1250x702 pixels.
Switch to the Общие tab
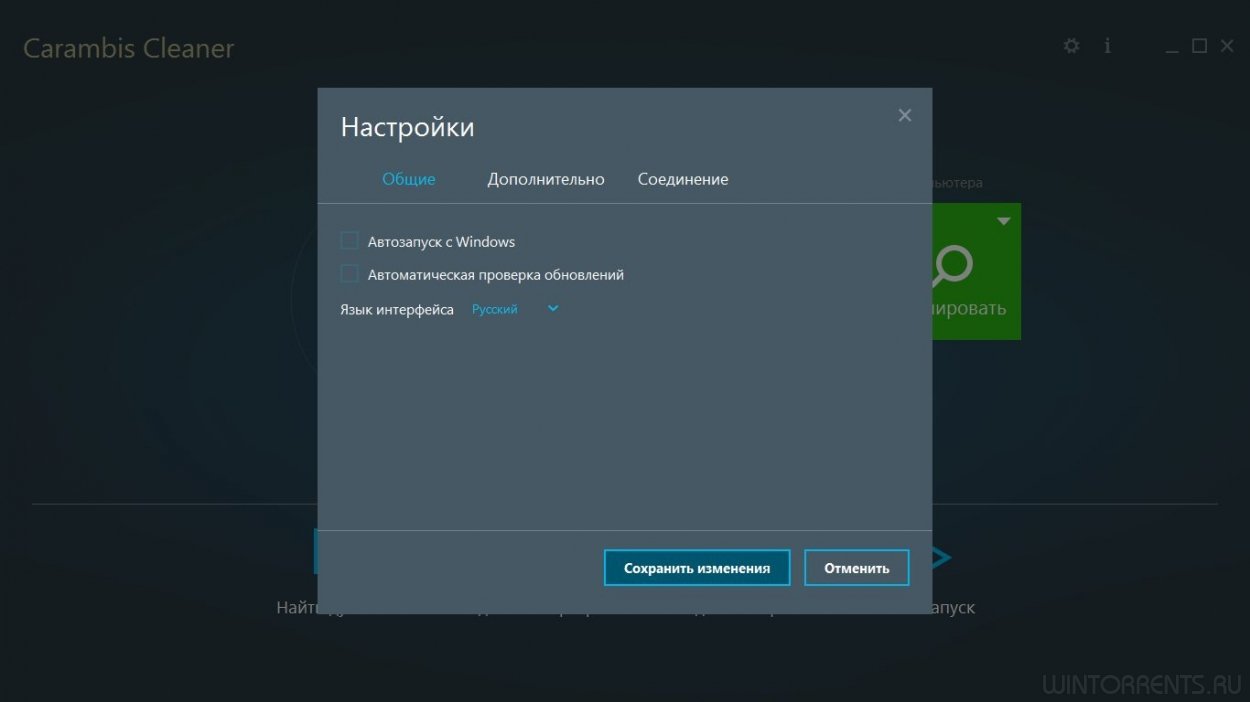click(x=408, y=179)
